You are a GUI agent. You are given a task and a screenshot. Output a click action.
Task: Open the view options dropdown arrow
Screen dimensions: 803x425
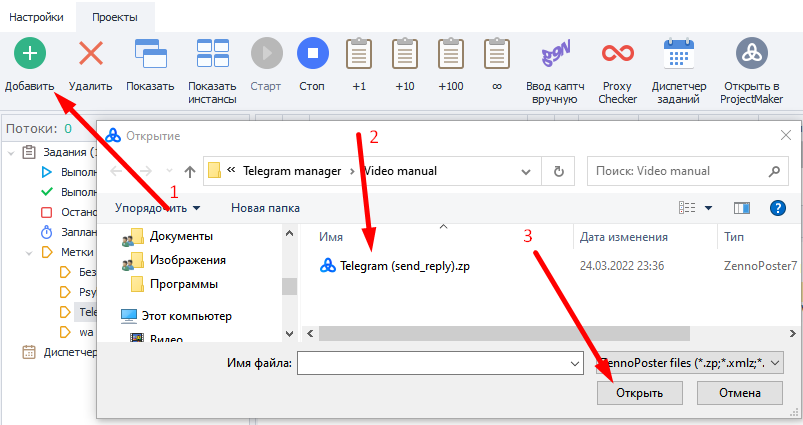pos(708,208)
